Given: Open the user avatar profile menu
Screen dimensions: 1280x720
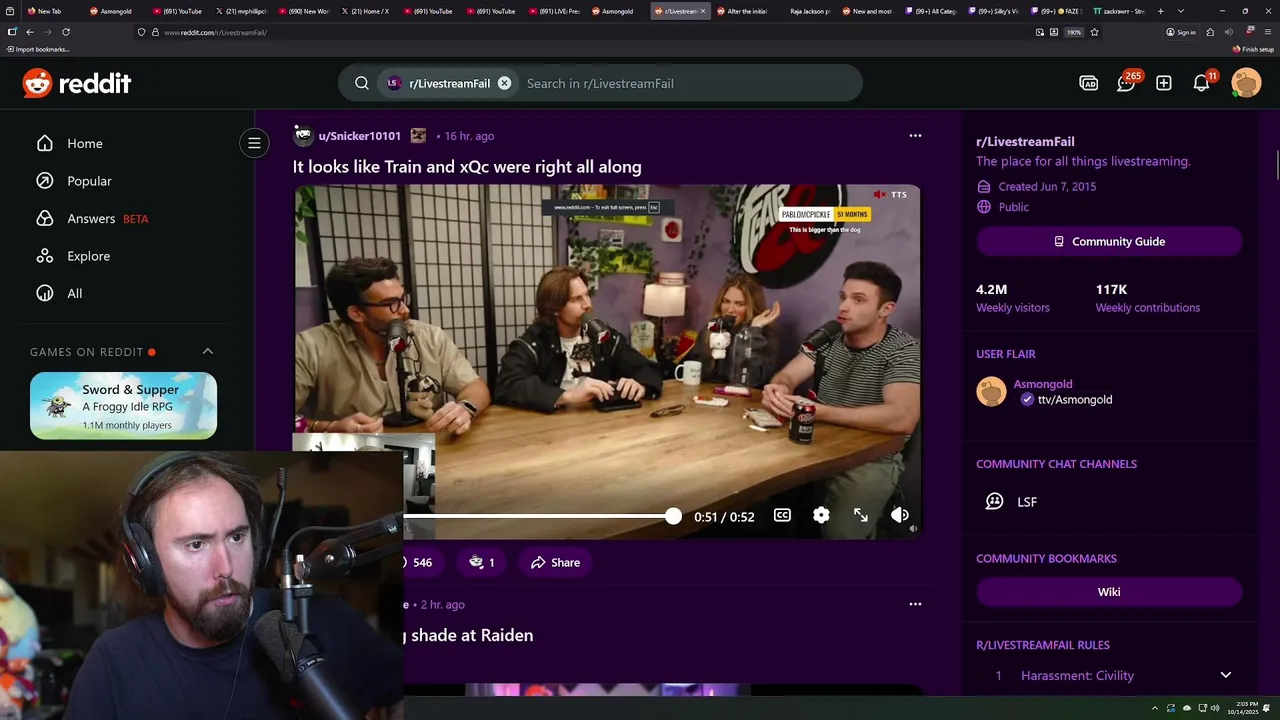Looking at the screenshot, I should coord(1246,83).
